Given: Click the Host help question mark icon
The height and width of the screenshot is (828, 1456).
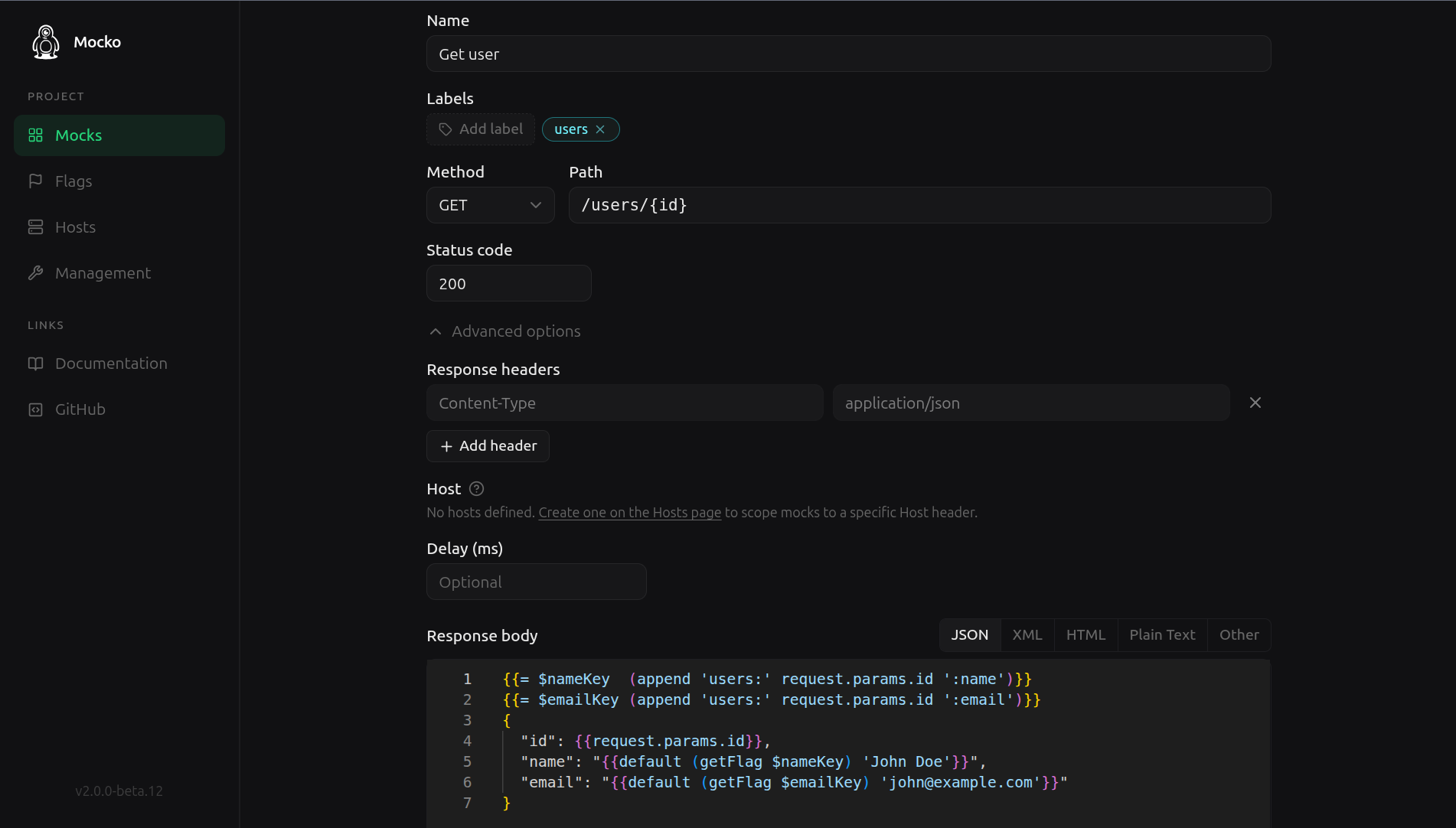Looking at the screenshot, I should pyautogui.click(x=476, y=489).
